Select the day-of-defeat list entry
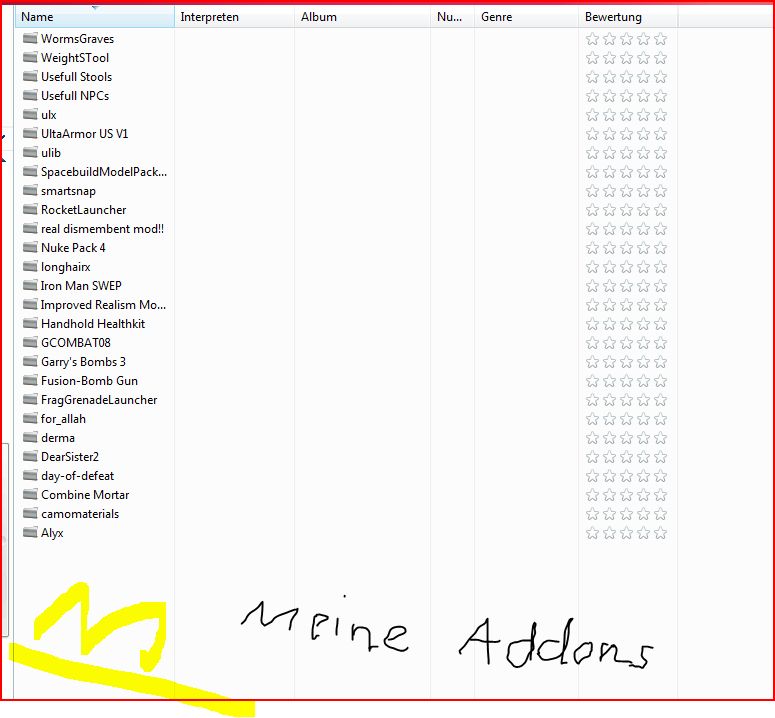 coord(78,476)
